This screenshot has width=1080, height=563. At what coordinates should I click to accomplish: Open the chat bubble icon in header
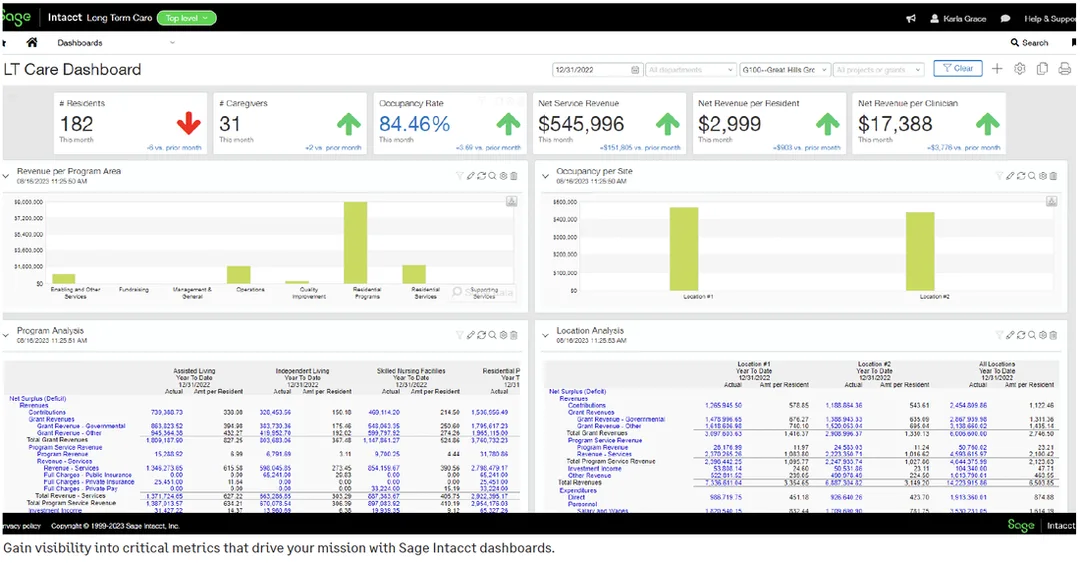[1005, 19]
